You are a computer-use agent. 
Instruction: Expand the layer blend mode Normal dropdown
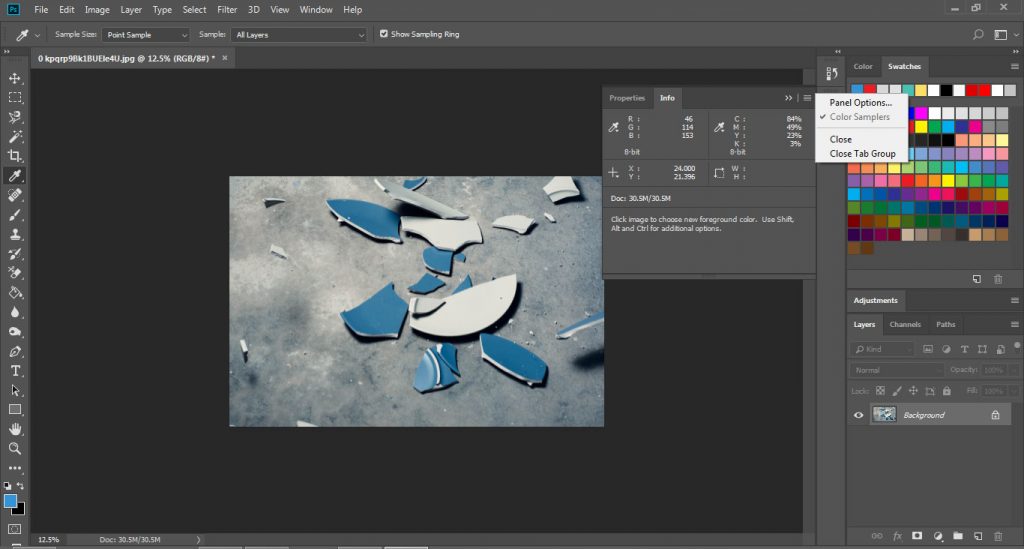click(x=897, y=370)
